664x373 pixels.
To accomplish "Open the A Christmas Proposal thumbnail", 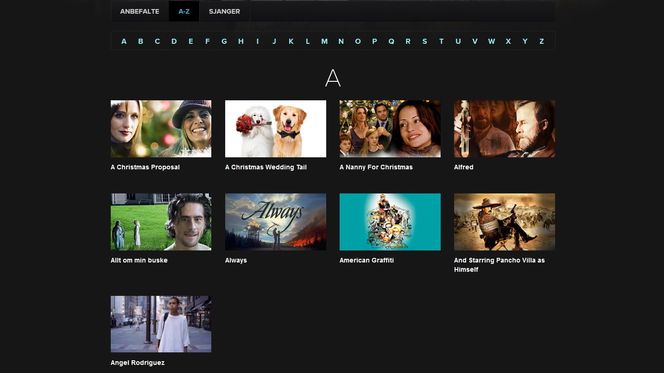I will [161, 129].
